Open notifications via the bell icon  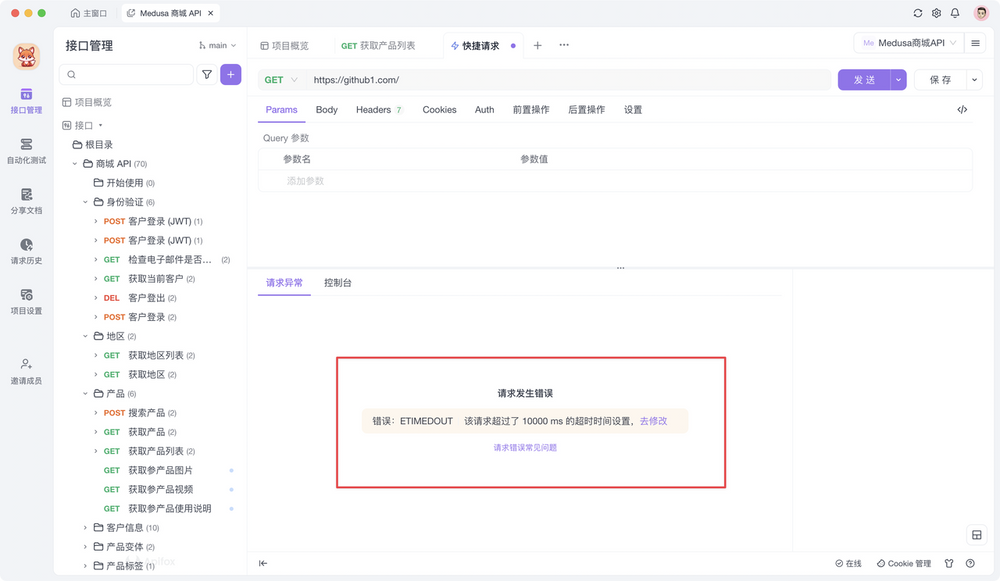pyautogui.click(x=956, y=13)
